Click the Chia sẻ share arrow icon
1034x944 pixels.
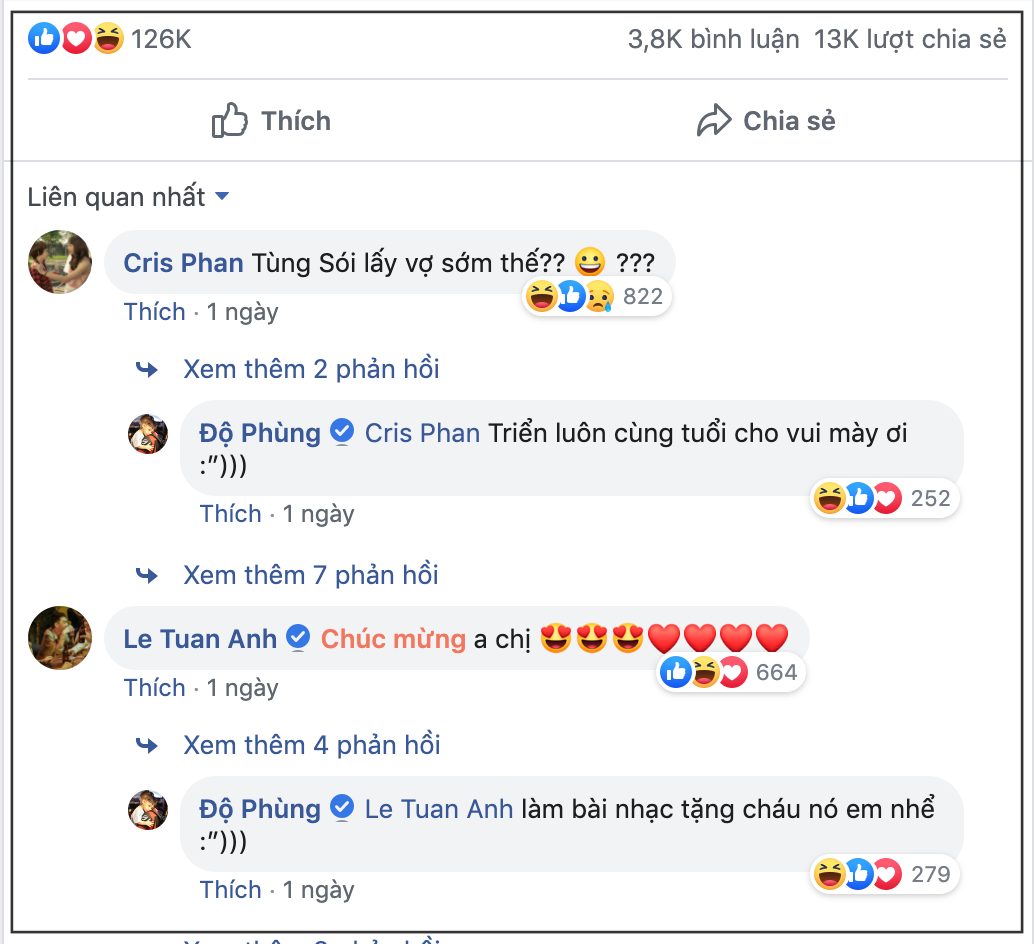(x=714, y=122)
